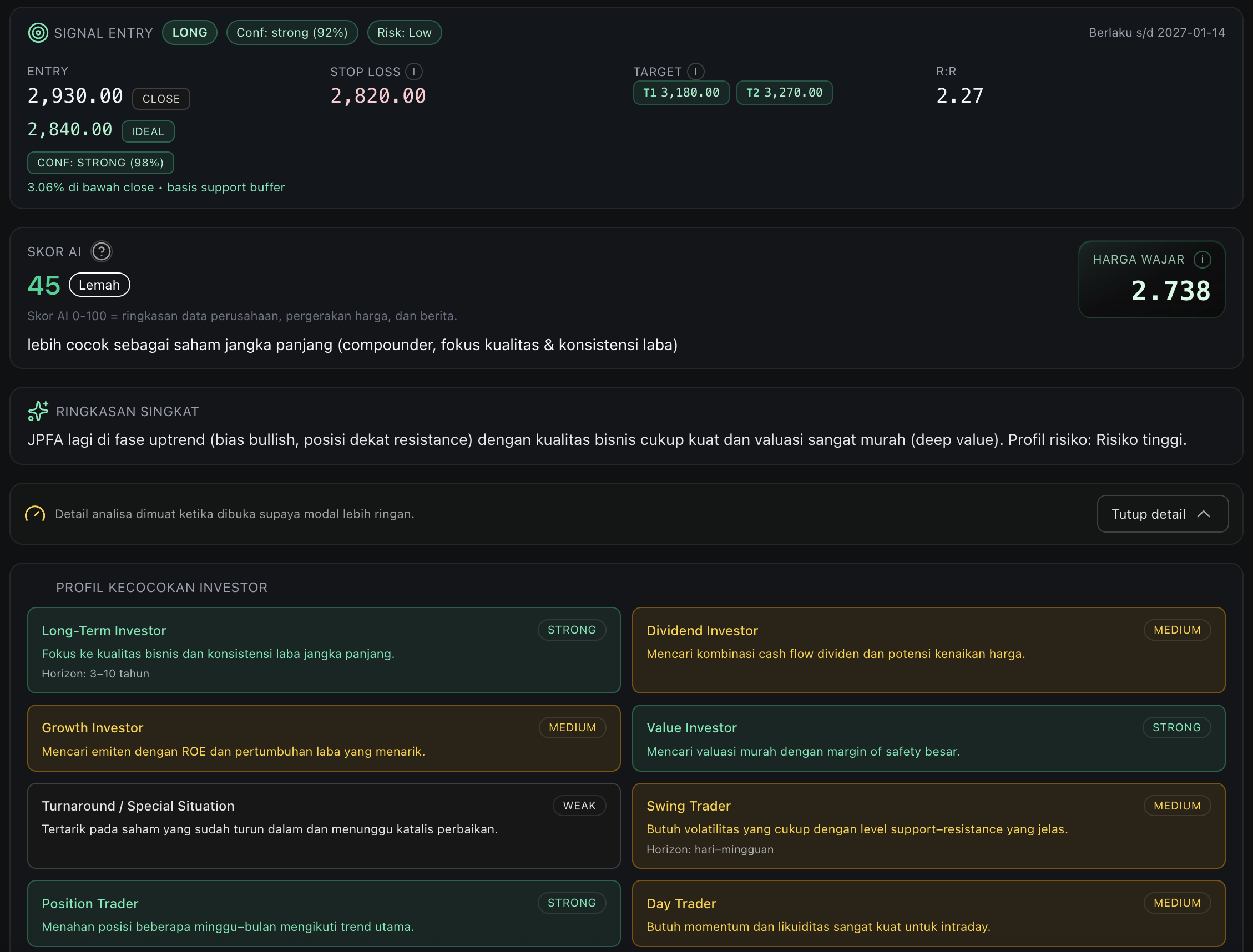The width and height of the screenshot is (1253, 952).
Task: Click the Lemah score label
Action: [99, 285]
